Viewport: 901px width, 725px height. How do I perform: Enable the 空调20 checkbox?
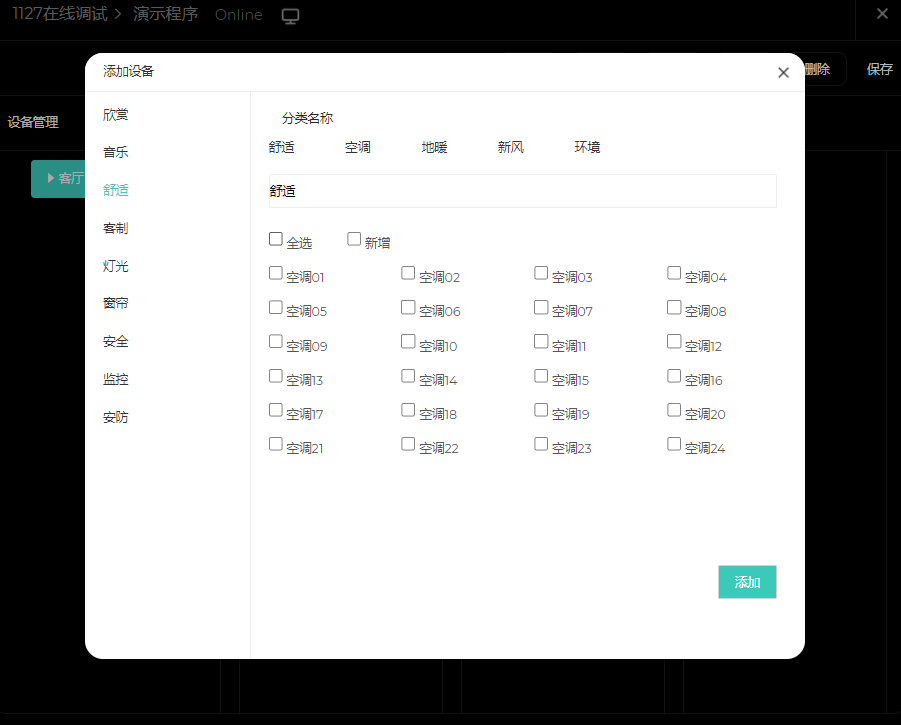[674, 410]
